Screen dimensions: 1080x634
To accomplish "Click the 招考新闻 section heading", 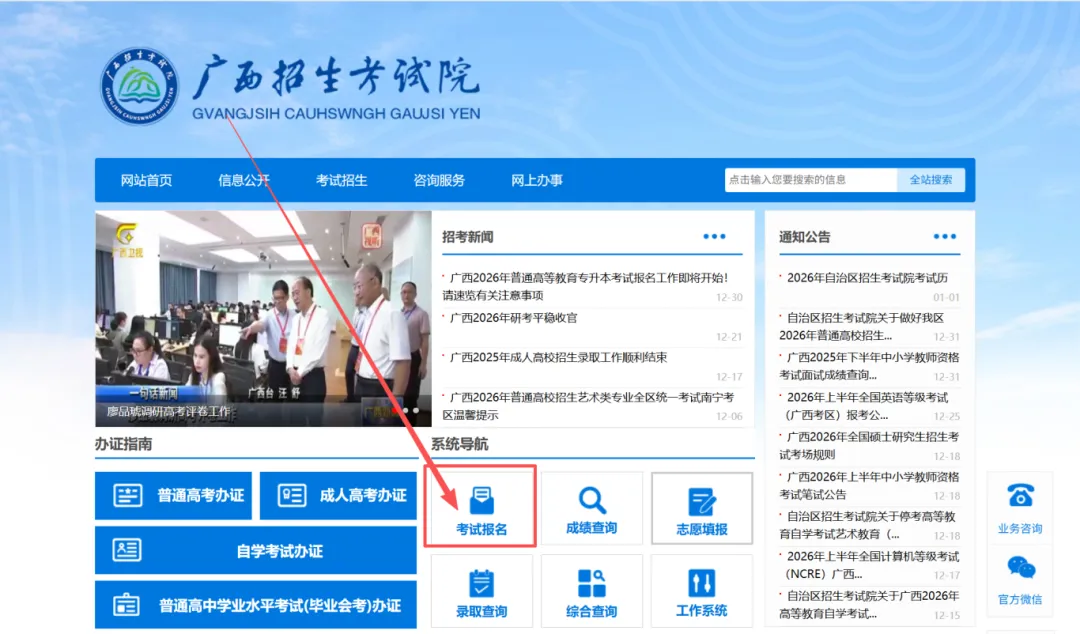I will (x=467, y=237).
